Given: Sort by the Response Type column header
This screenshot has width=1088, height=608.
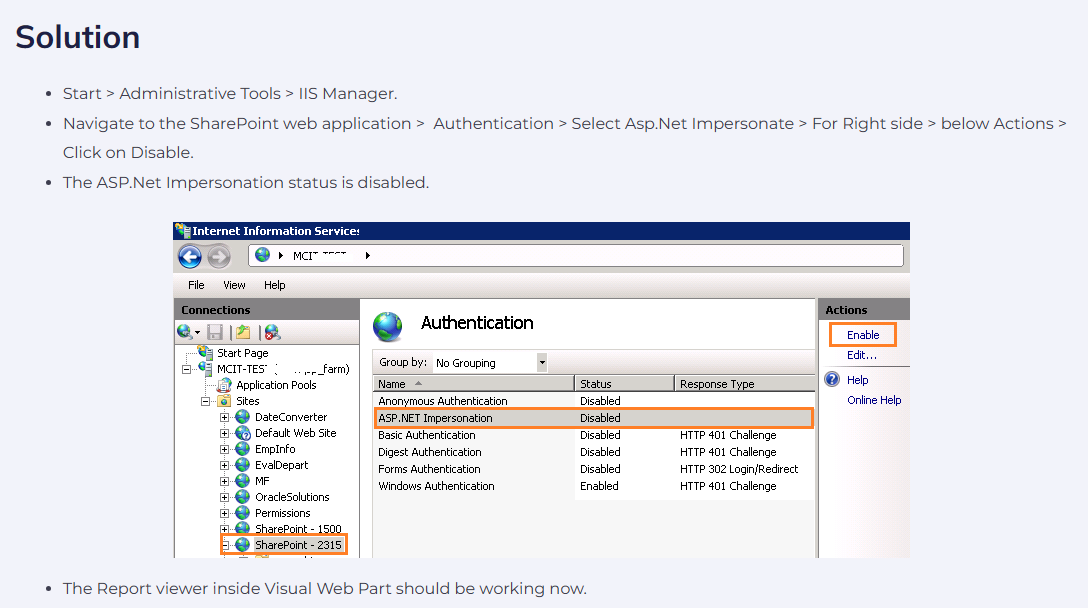Looking at the screenshot, I should 745,384.
